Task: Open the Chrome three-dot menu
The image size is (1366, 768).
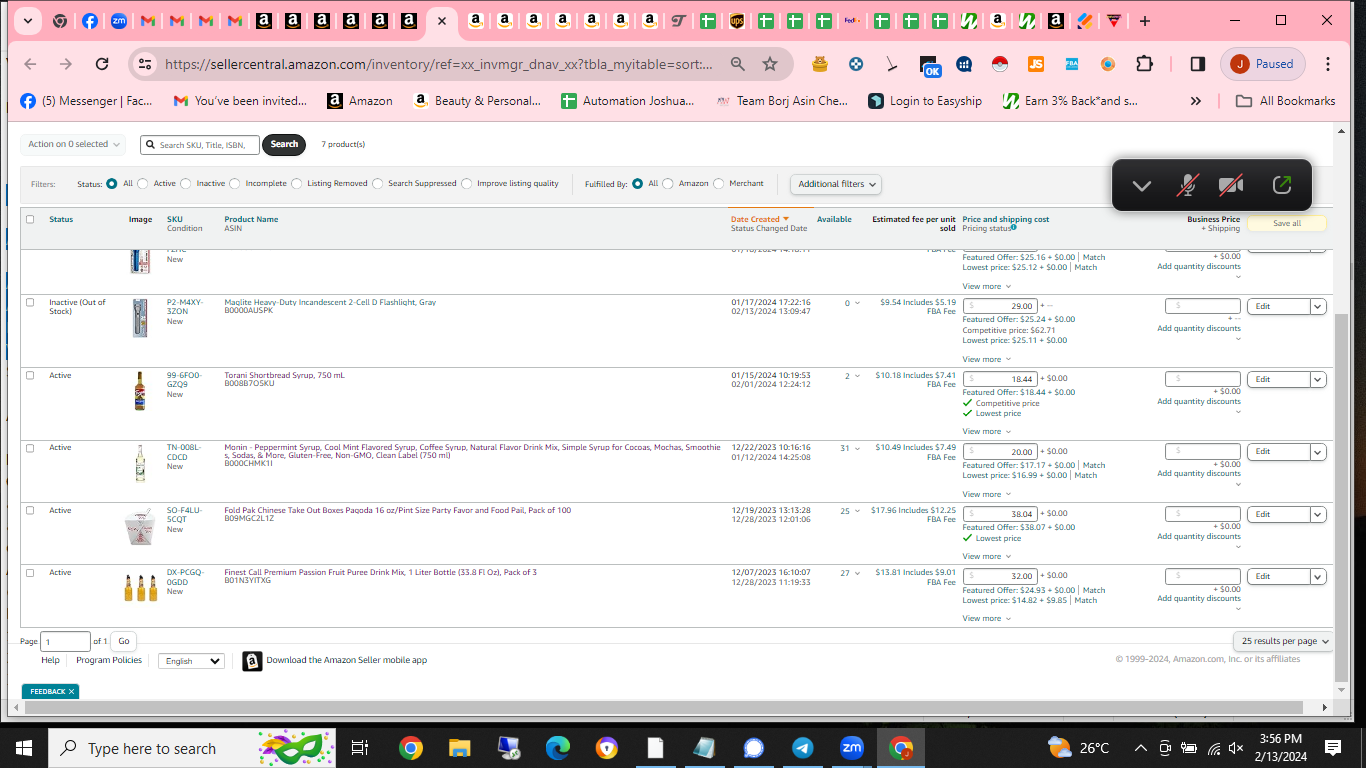Action: click(x=1328, y=64)
